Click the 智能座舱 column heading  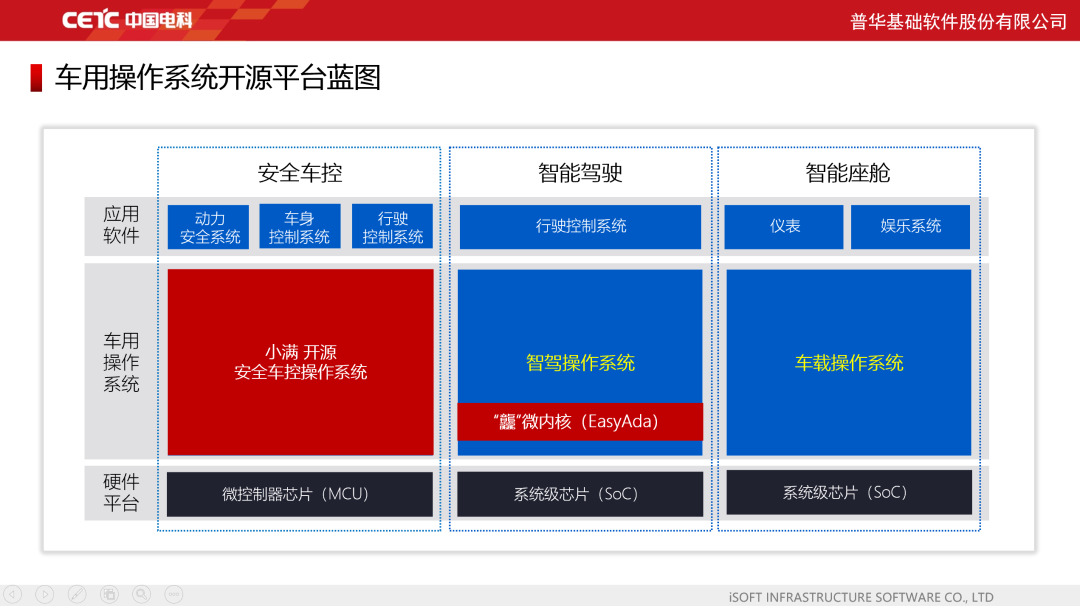(x=848, y=173)
